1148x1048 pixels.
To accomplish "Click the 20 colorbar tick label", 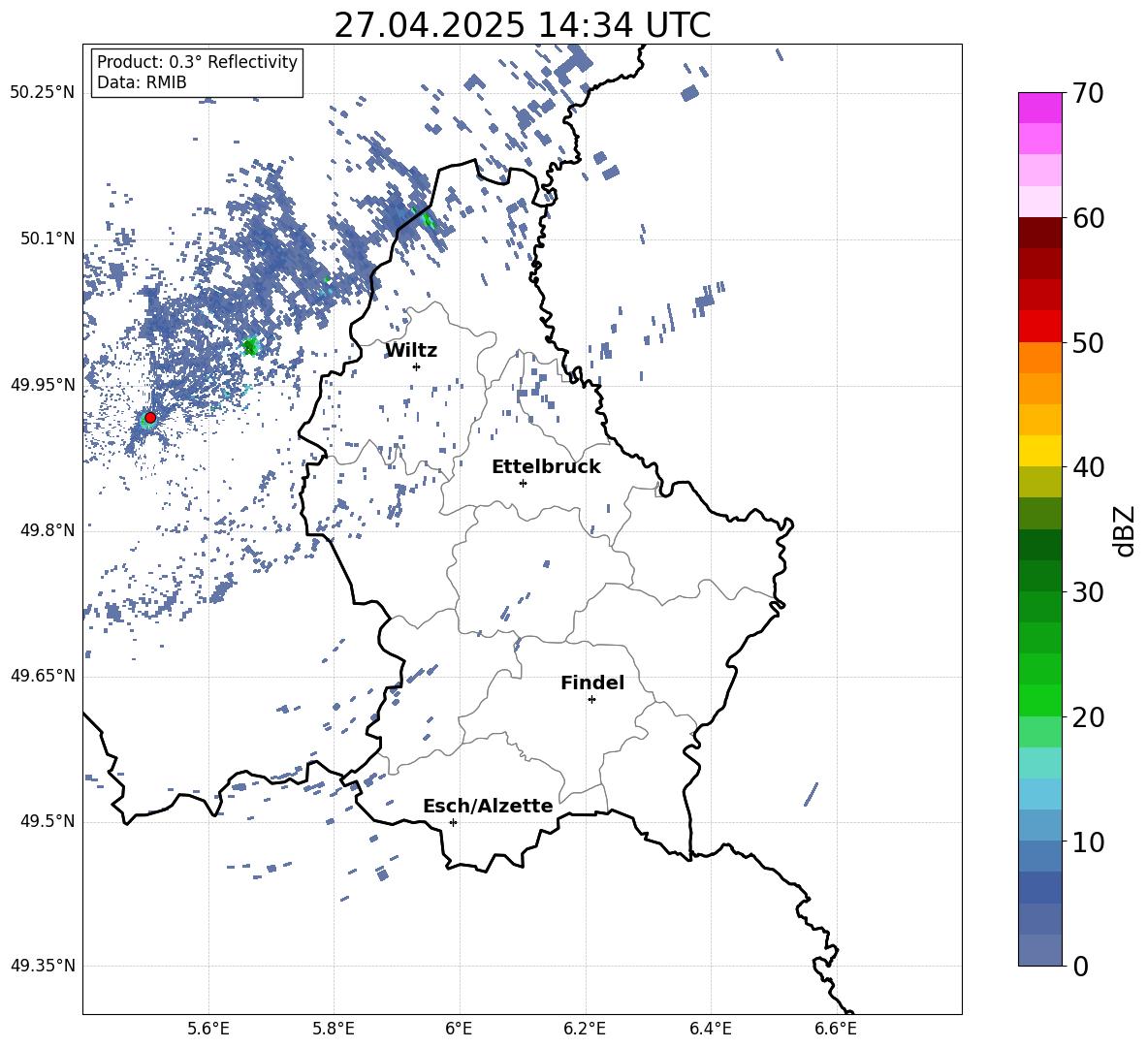I will [1089, 717].
